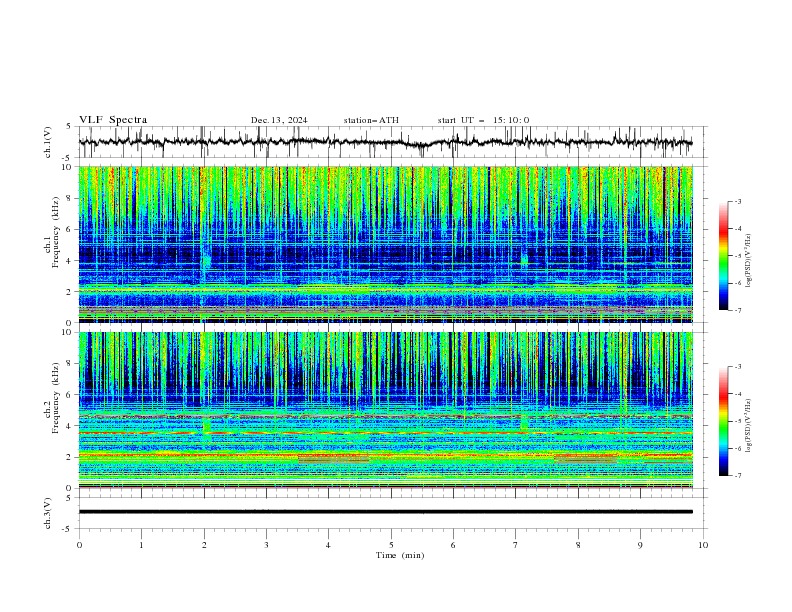The height and width of the screenshot is (612, 792).
Task: Click the ch.1 colorbar 'log(PSD)(V²/Hz)' label
Action: 749,261
